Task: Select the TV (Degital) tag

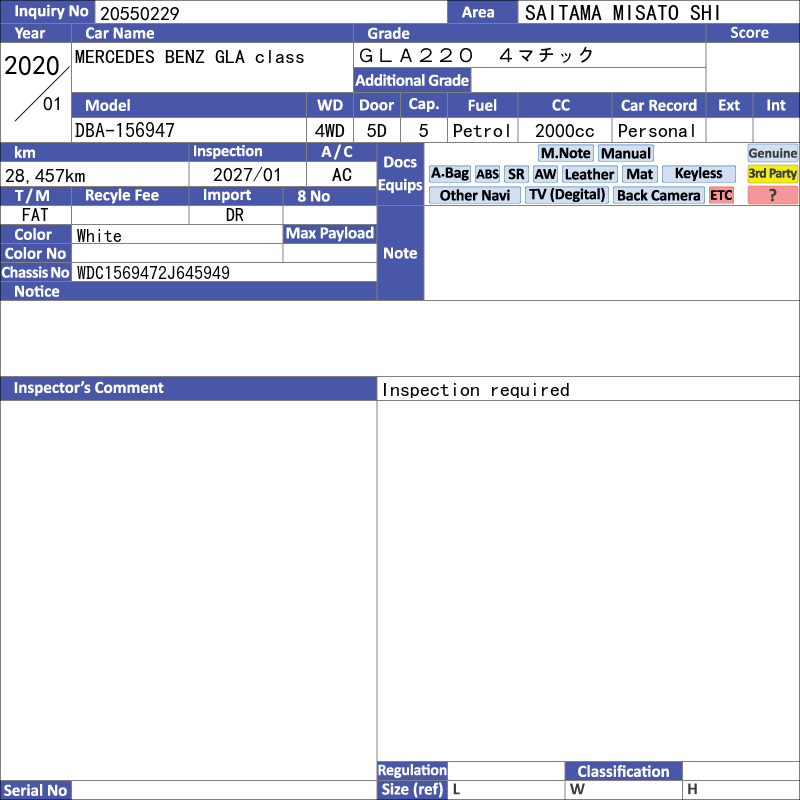Action: tap(567, 195)
